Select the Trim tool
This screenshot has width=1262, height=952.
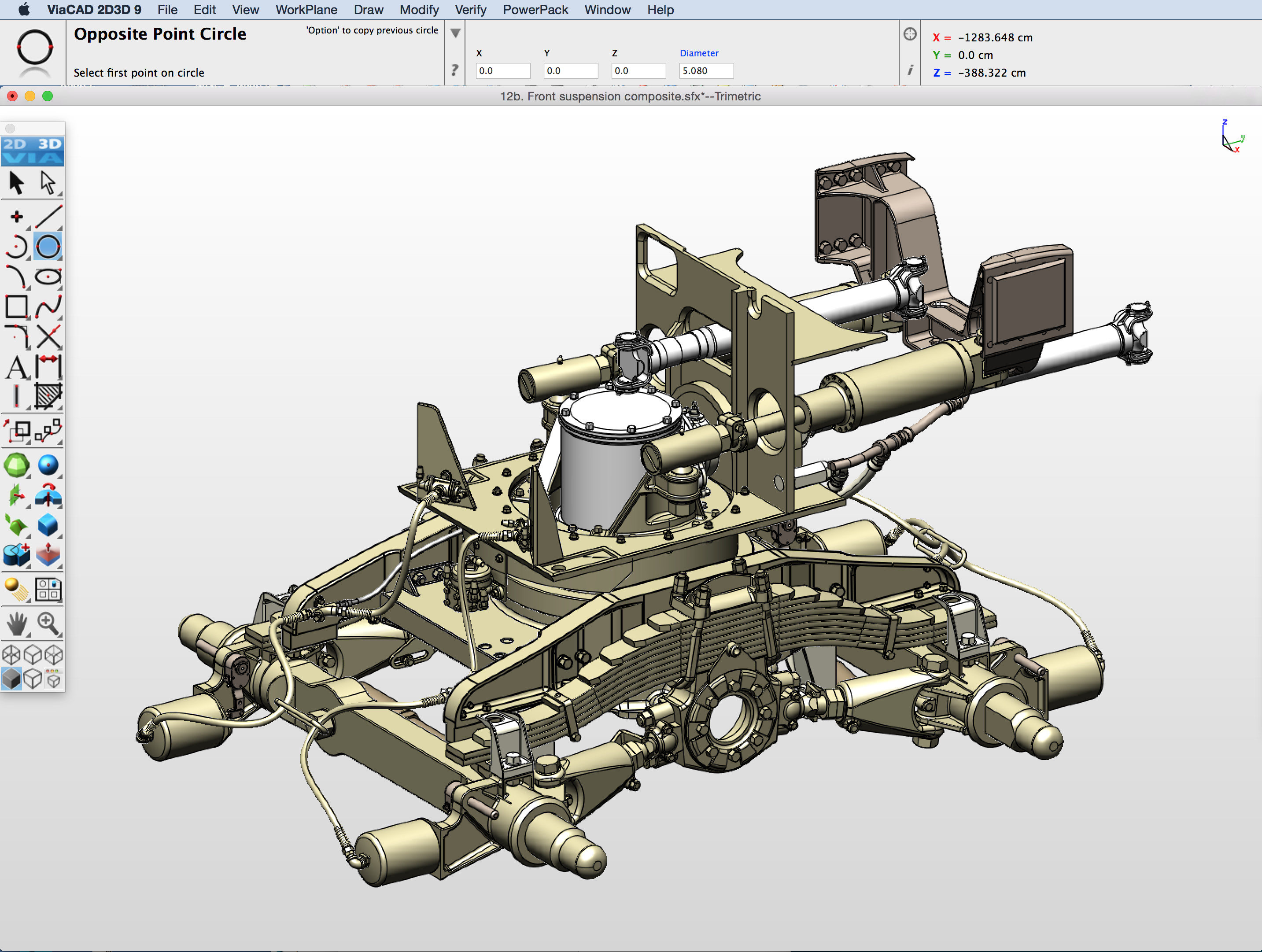tap(48, 336)
